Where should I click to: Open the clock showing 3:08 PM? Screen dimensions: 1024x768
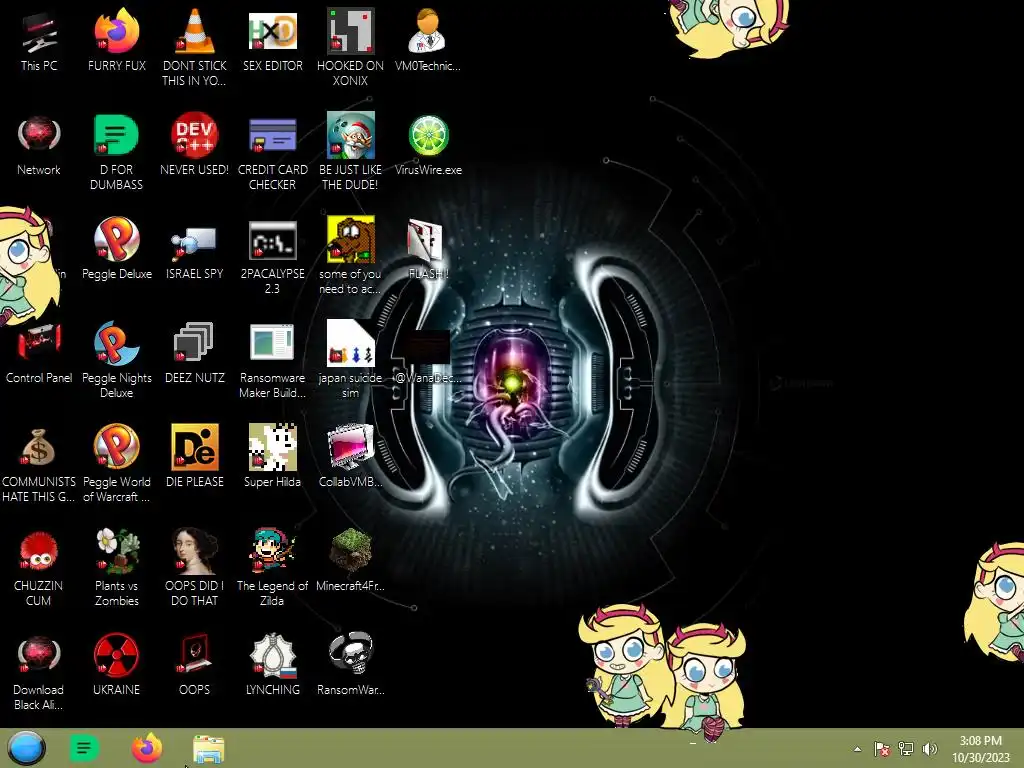click(x=980, y=749)
